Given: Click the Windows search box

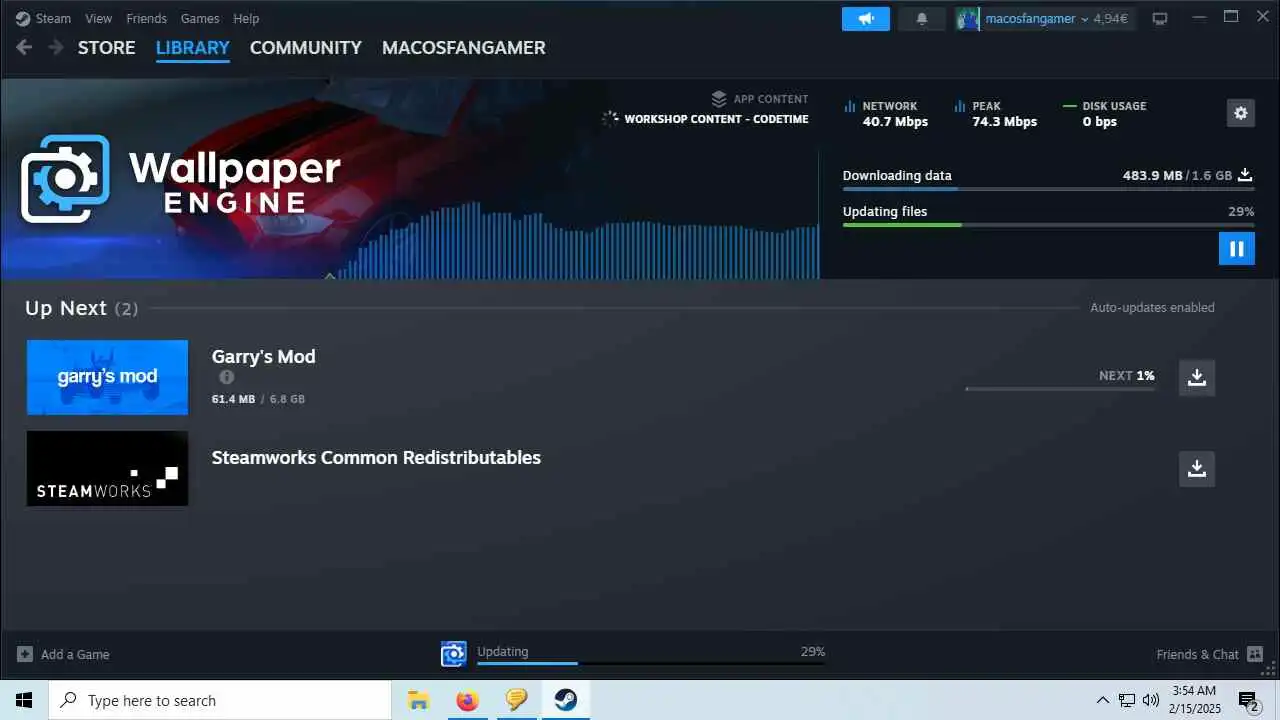Looking at the screenshot, I should tap(220, 700).
